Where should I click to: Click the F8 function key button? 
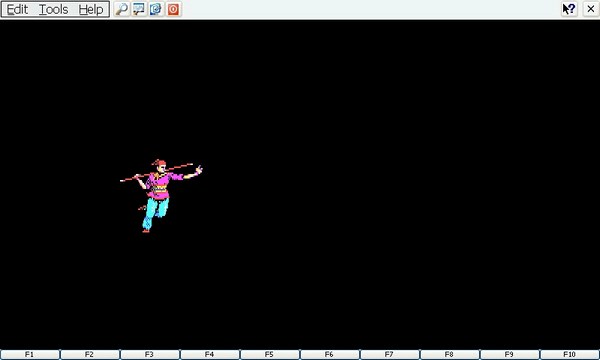(450, 355)
